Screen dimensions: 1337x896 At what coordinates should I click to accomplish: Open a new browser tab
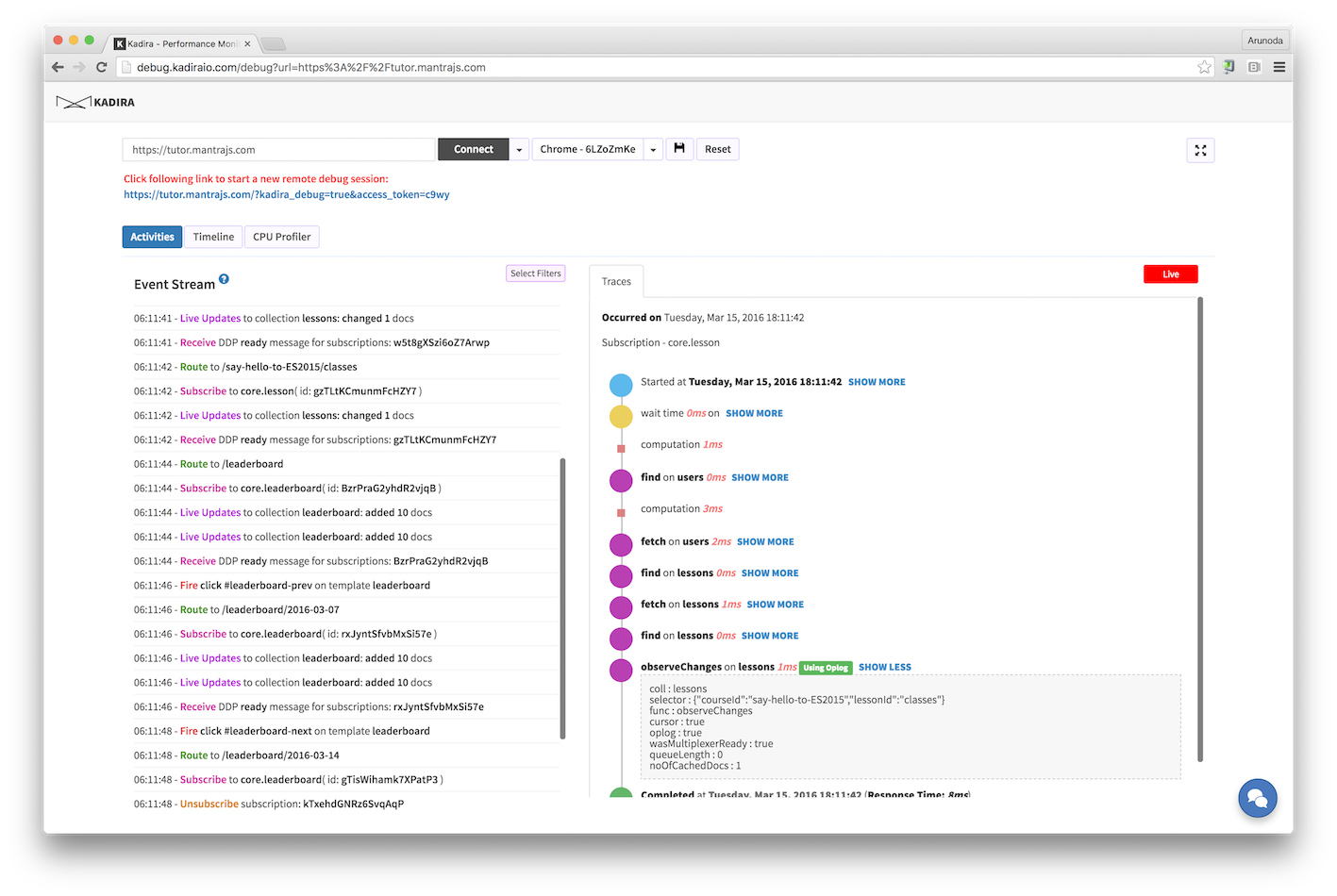click(x=273, y=43)
